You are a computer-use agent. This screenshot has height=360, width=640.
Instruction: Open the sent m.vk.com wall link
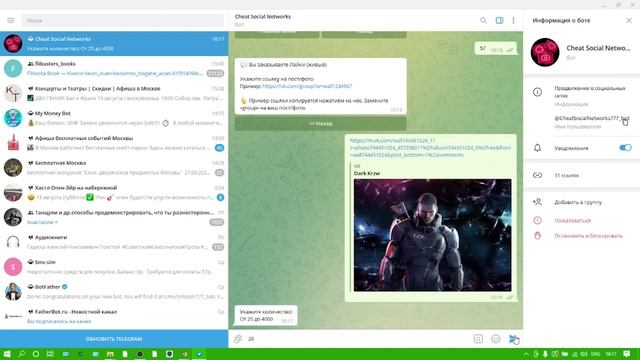(x=430, y=148)
